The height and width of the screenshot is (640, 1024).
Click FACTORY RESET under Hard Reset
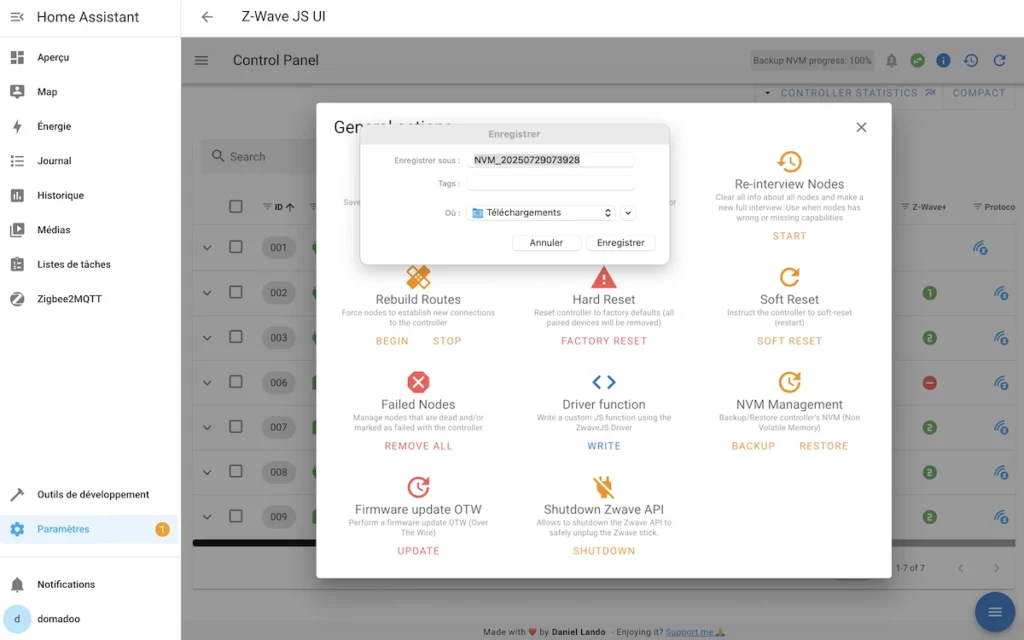click(x=603, y=341)
